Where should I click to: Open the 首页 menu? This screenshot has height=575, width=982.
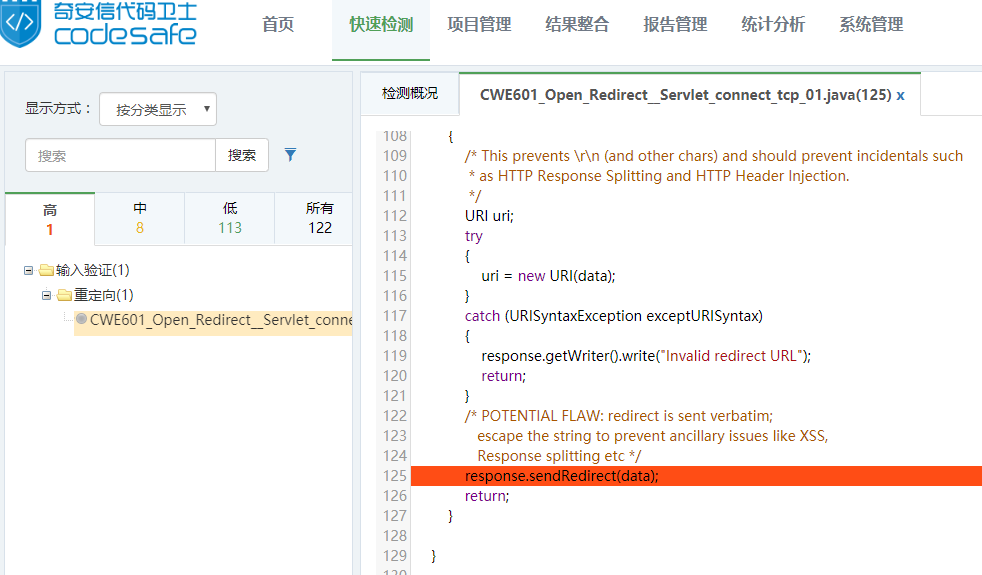pos(278,25)
